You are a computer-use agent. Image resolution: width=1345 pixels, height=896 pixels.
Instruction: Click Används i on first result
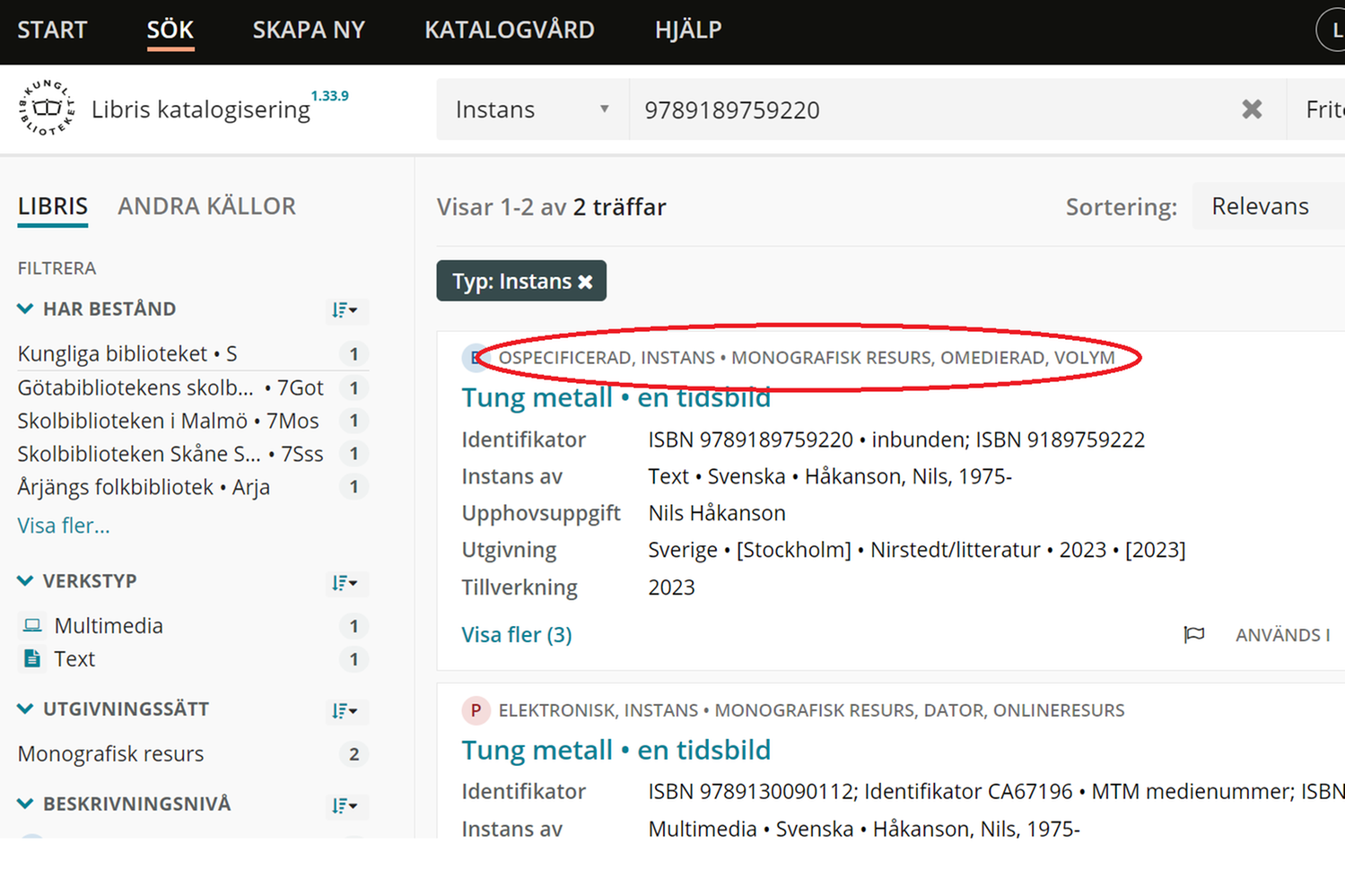(1283, 635)
